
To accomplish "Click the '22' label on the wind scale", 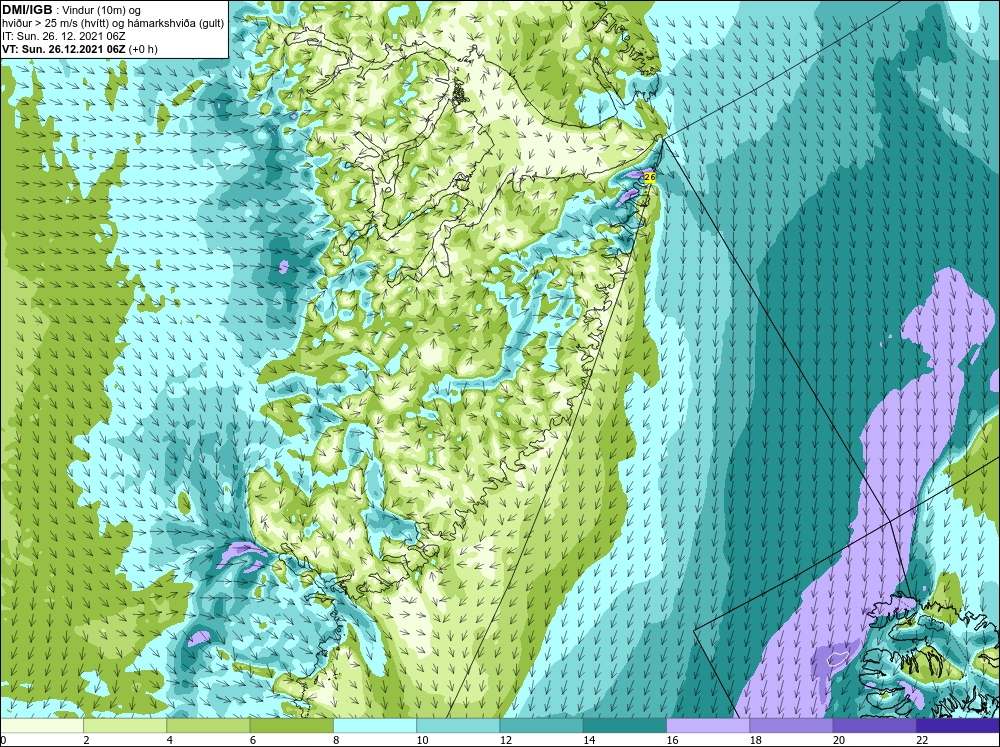I will click(x=922, y=740).
